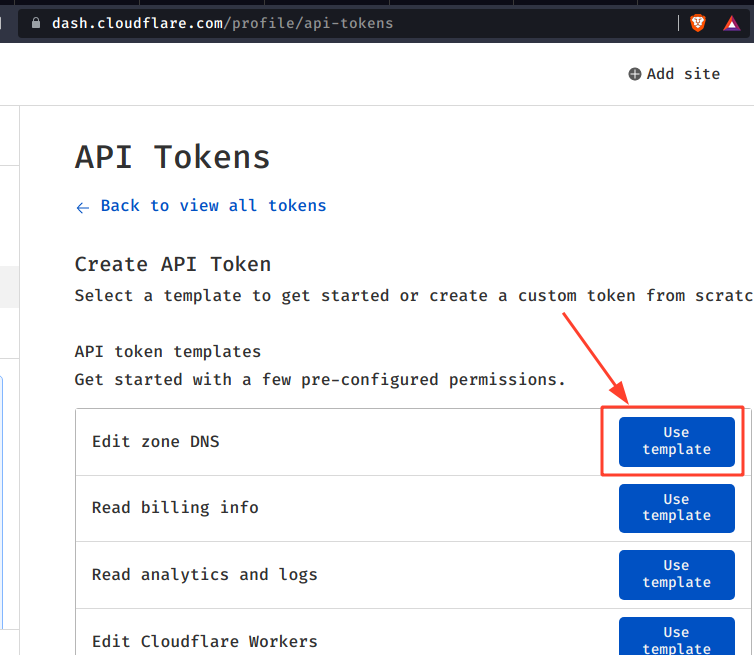This screenshot has height=655, width=754.
Task: Click the plus circle icon beside Add site
Action: 634,74
